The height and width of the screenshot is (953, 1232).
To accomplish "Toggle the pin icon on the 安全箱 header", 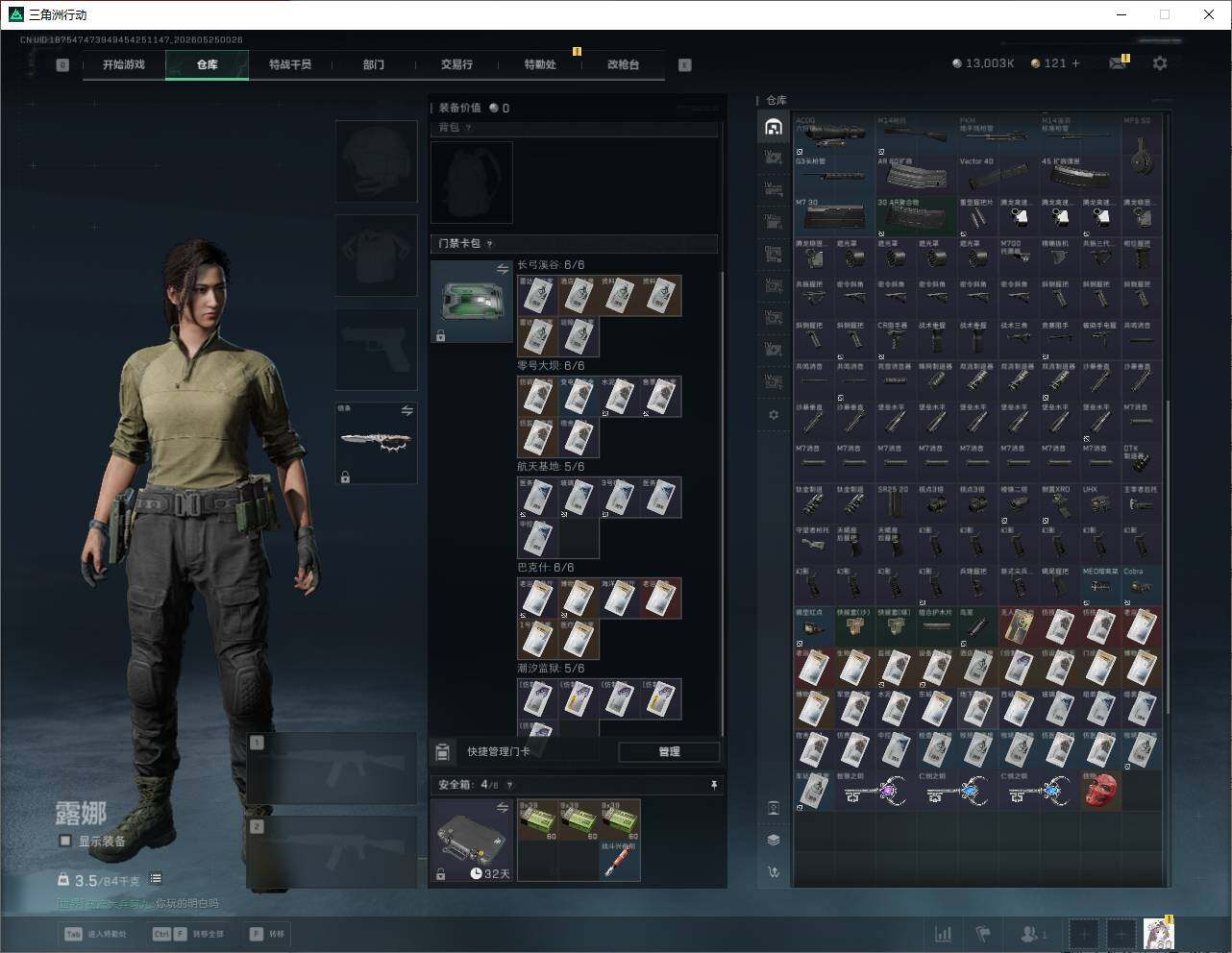I will pos(713,785).
